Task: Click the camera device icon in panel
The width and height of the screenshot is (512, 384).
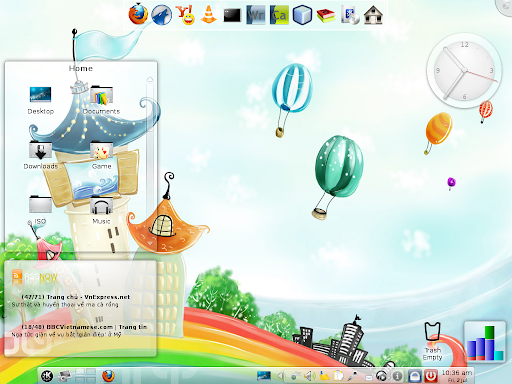Action: (x=64, y=376)
